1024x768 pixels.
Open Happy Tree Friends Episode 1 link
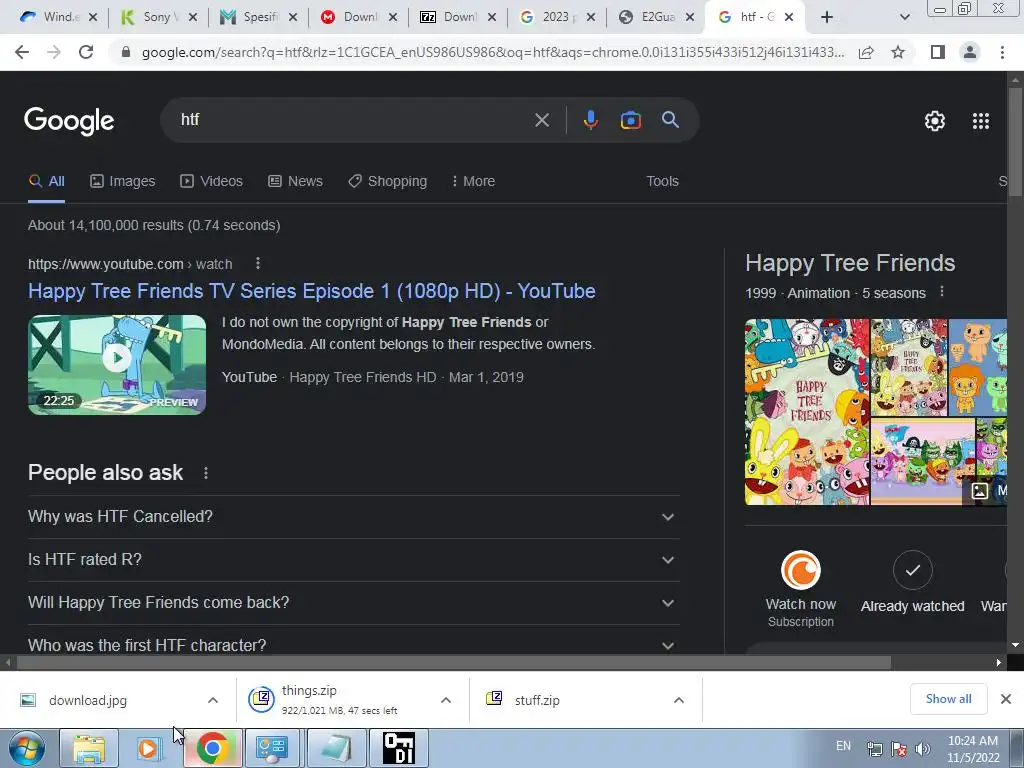pos(312,291)
